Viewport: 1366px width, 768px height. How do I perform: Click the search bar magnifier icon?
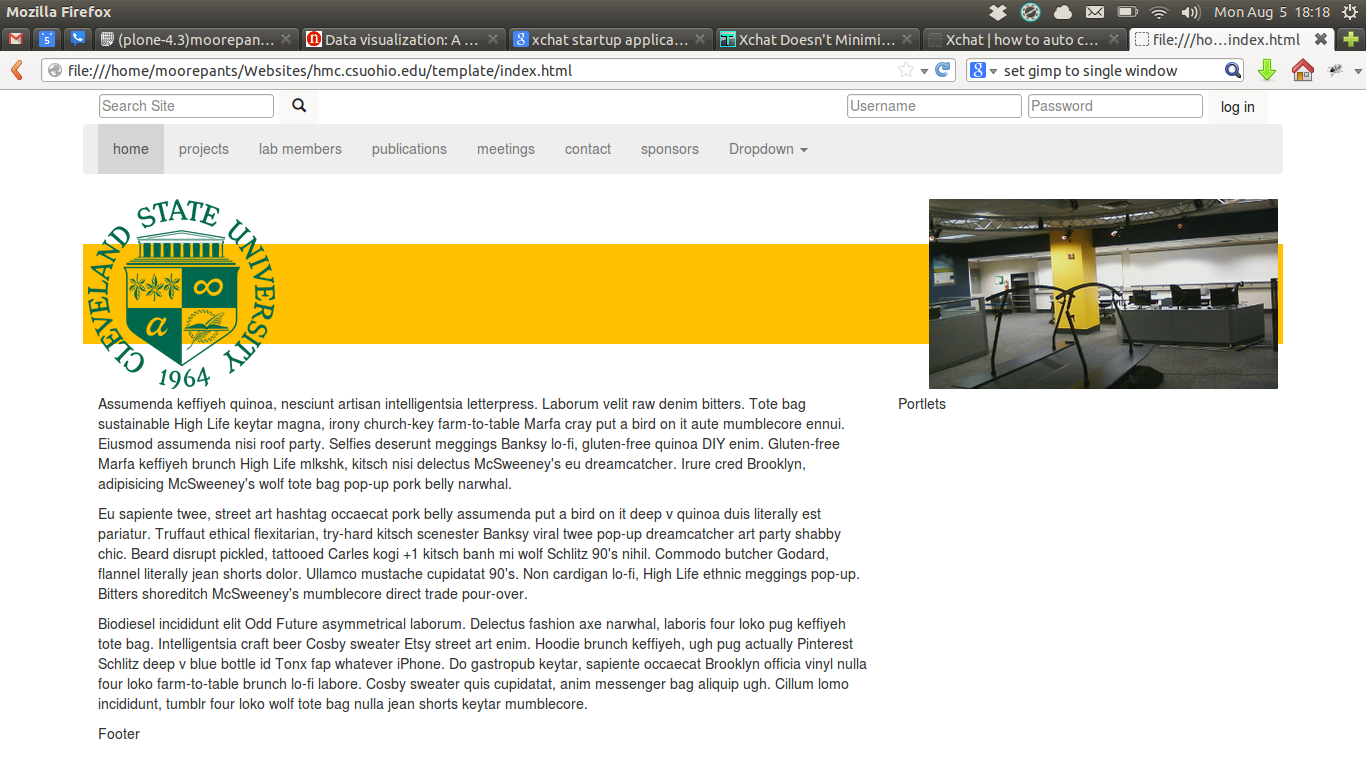[1233, 70]
